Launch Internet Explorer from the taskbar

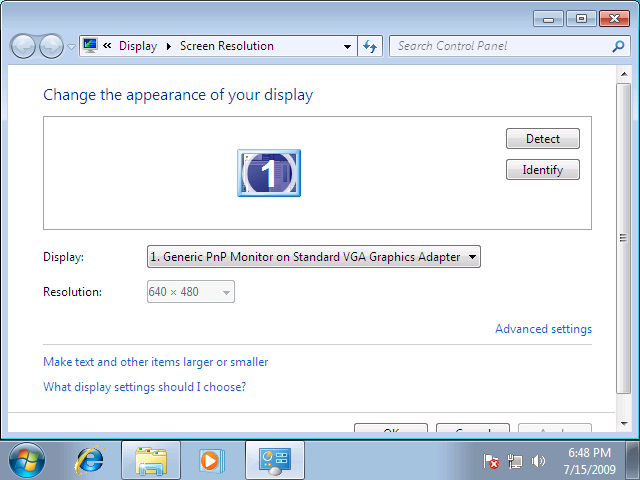coord(90,460)
